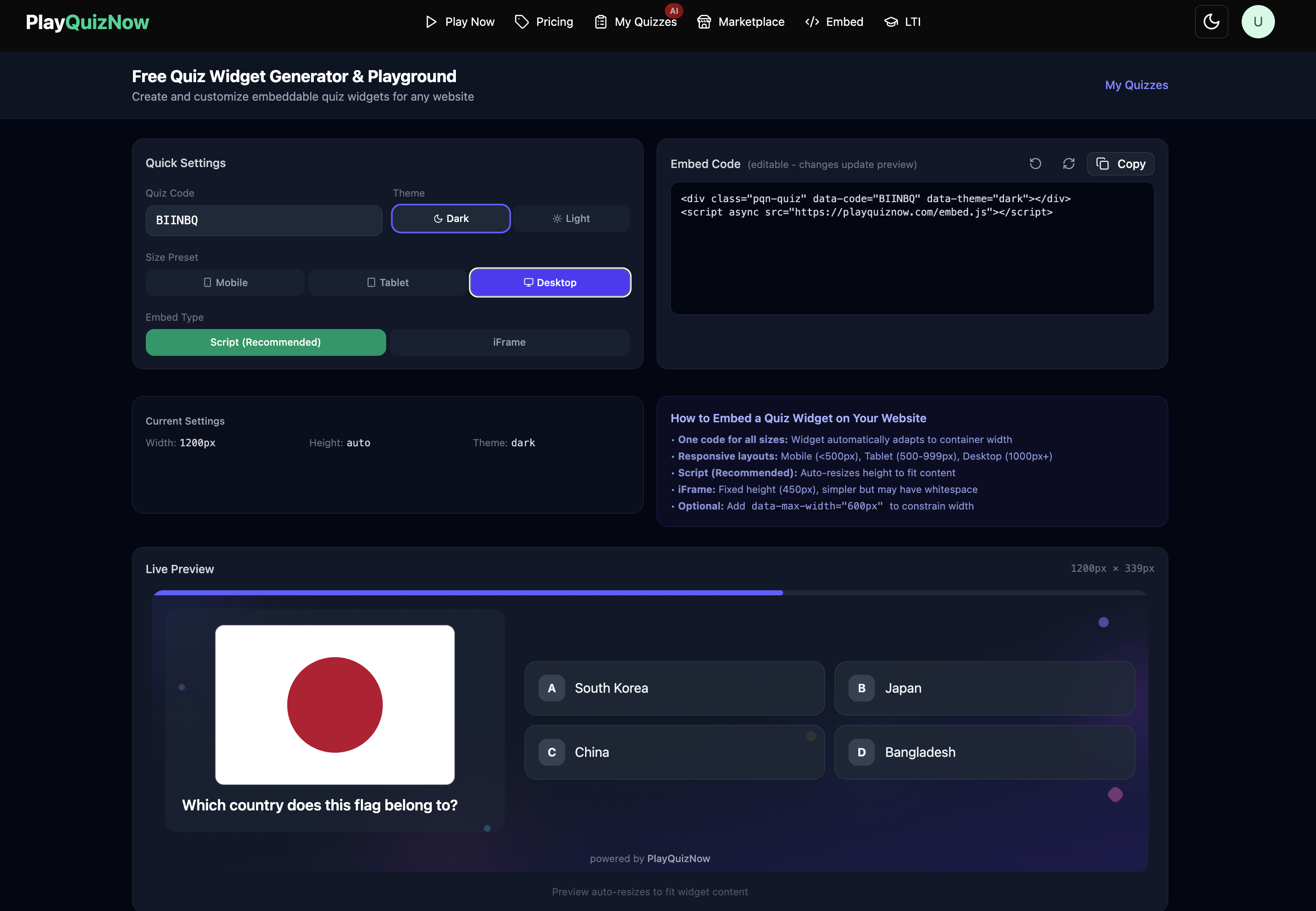Image resolution: width=1316 pixels, height=911 pixels.
Task: Open the user avatar menu
Action: pos(1258,22)
